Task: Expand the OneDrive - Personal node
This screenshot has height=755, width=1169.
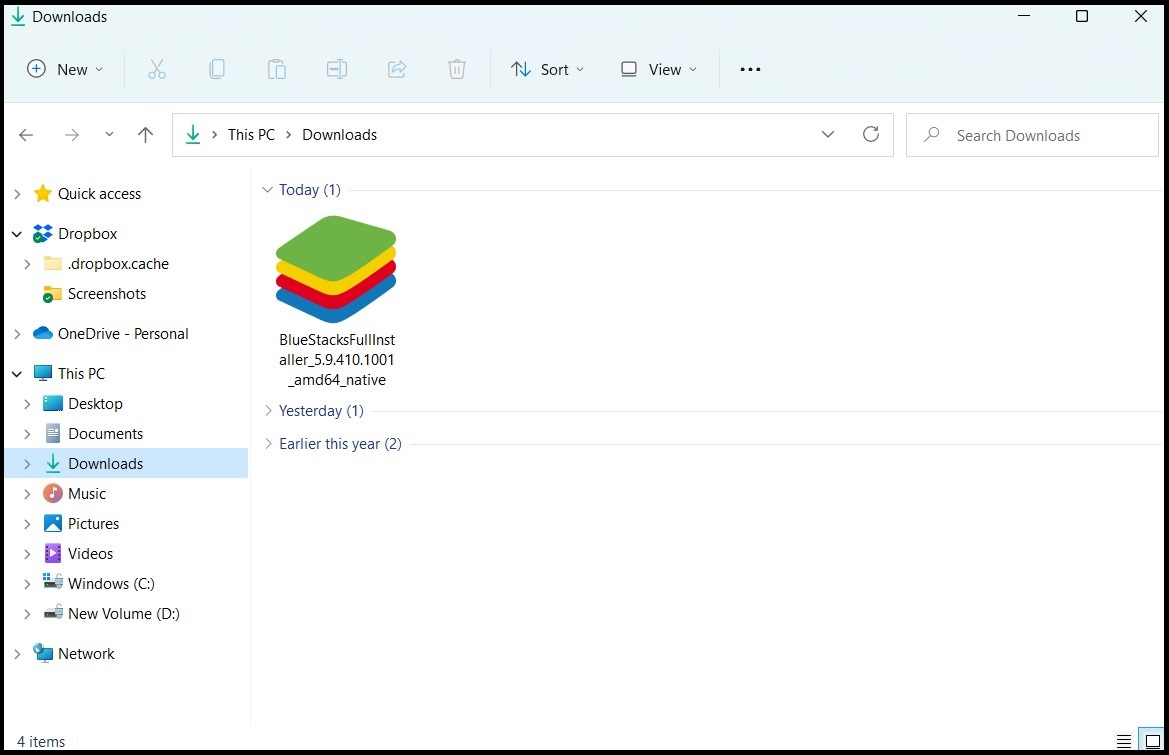Action: [x=17, y=334]
